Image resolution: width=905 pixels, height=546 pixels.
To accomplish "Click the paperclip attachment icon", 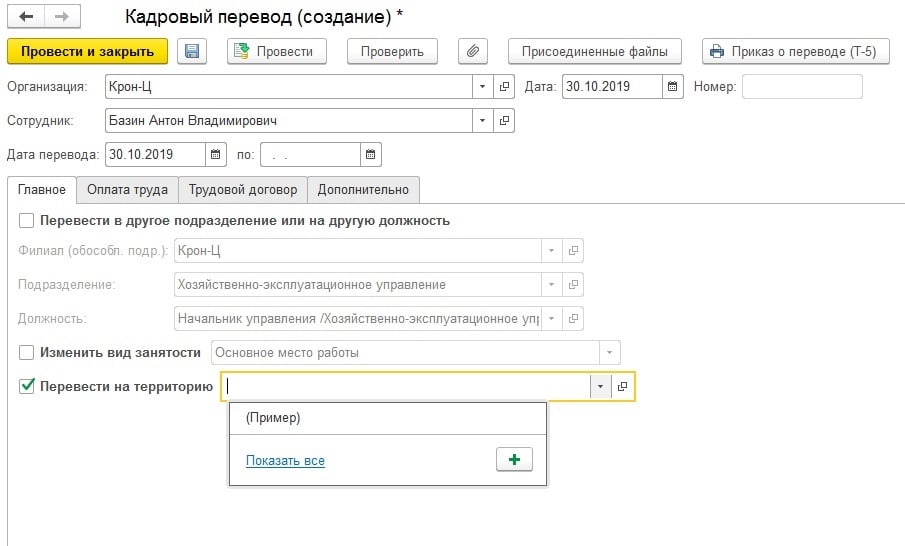I will pyautogui.click(x=472, y=52).
